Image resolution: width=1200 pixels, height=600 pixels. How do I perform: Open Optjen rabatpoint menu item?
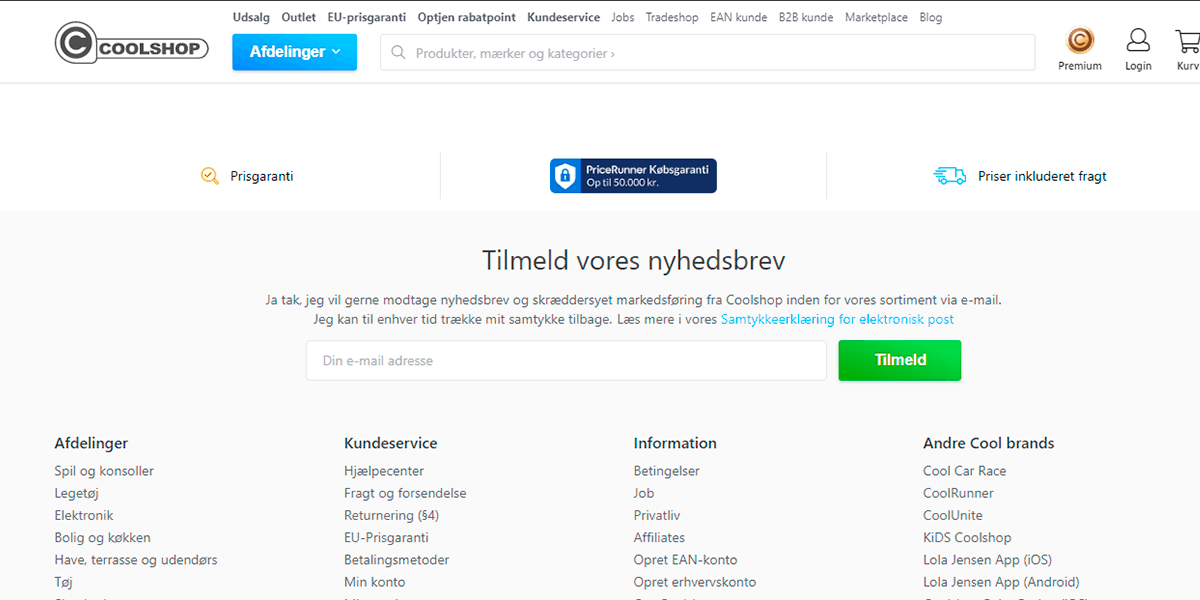(x=467, y=17)
